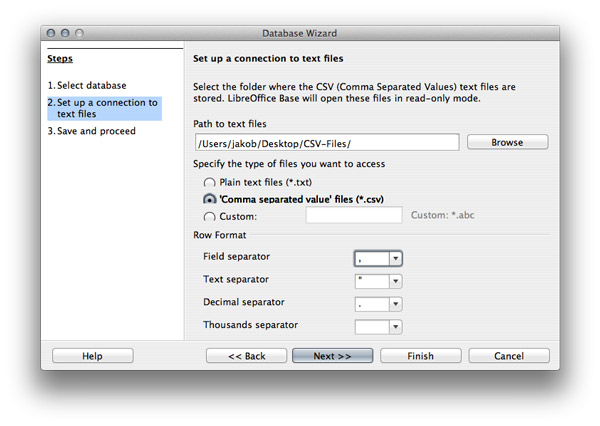Click the Text separator label
The image size is (600, 426).
point(236,279)
